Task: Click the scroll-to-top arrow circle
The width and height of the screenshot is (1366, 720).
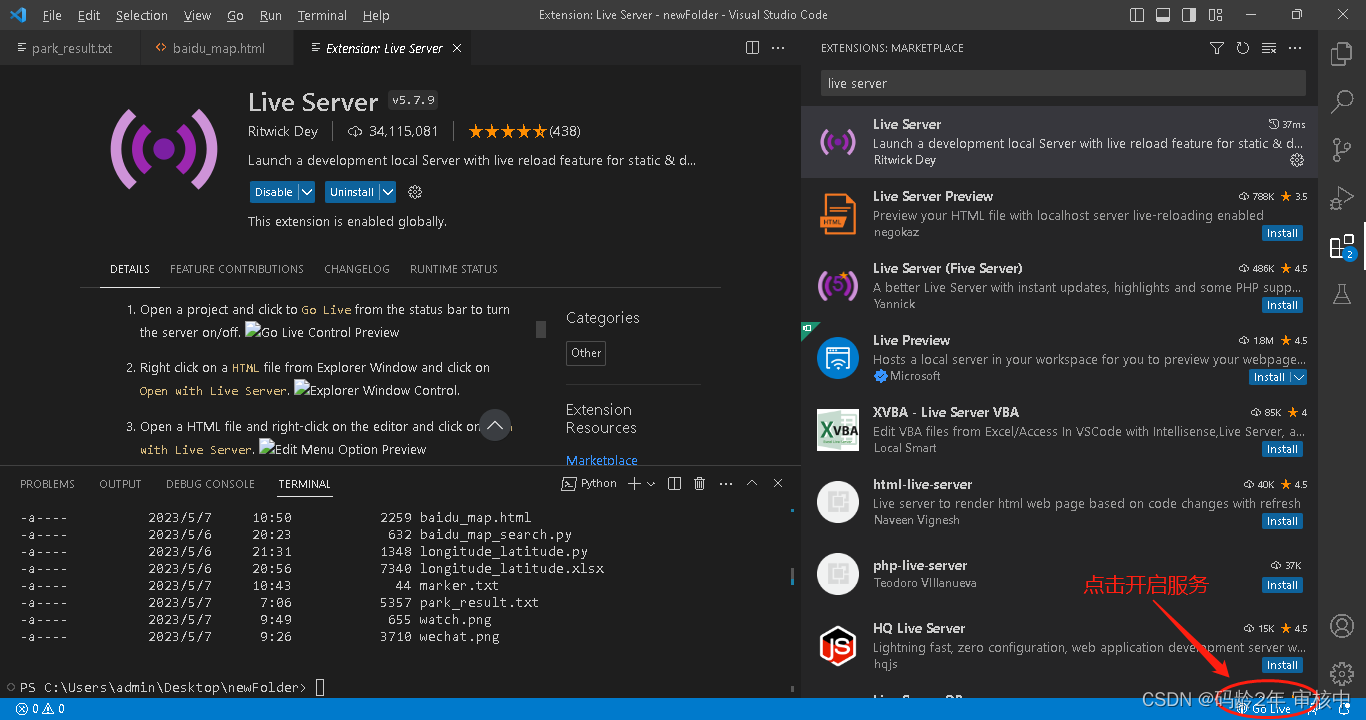Action: click(495, 425)
